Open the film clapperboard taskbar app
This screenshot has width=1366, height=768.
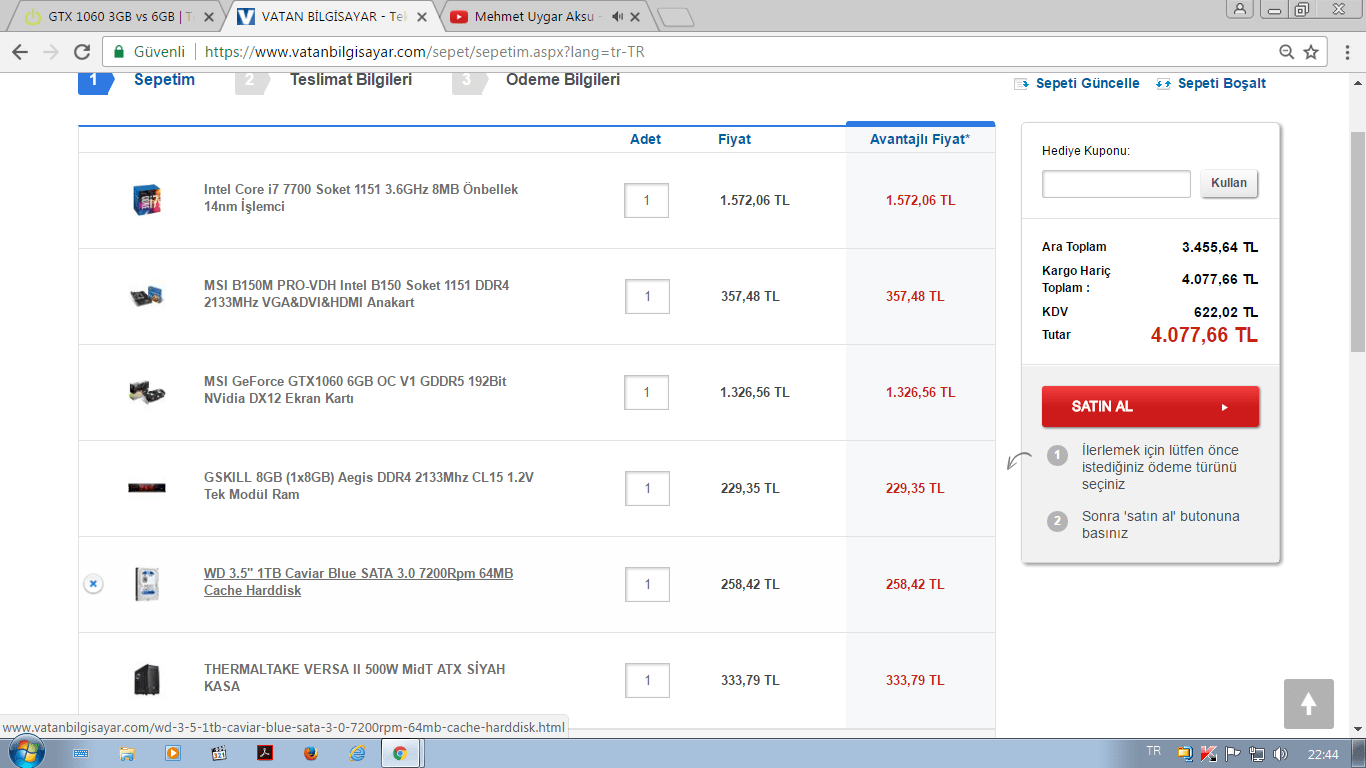pyautogui.click(x=220, y=753)
